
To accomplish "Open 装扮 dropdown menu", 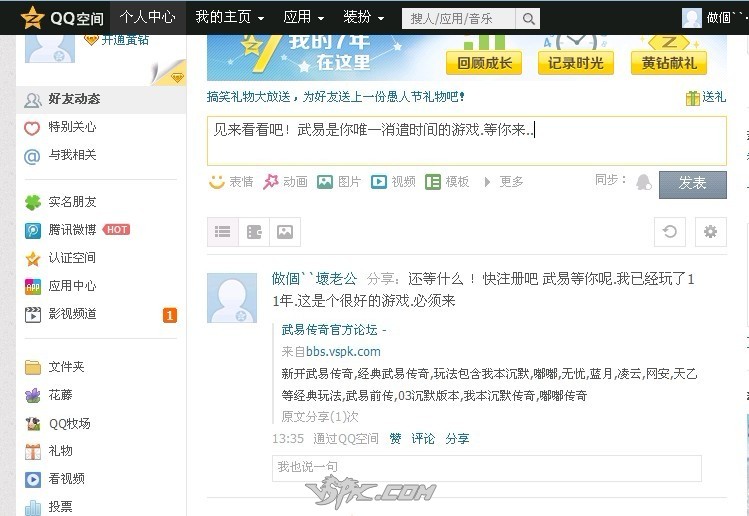I will pos(364,18).
